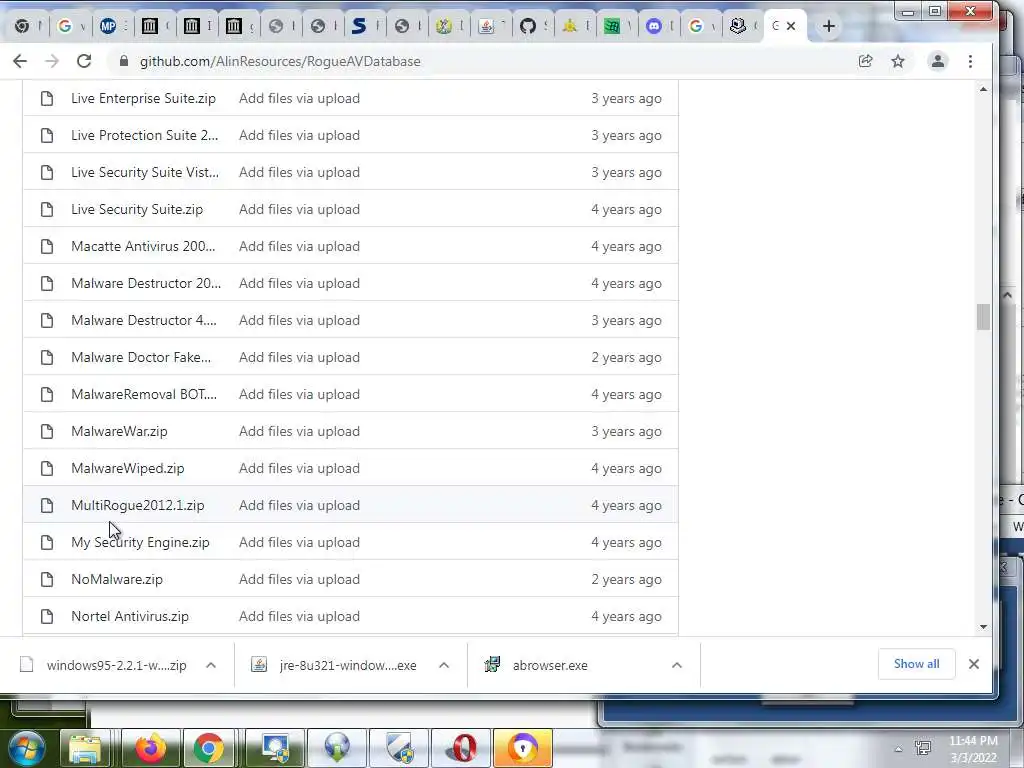
Task: Switch to the green Windows-logo favicon tab
Action: [611, 26]
